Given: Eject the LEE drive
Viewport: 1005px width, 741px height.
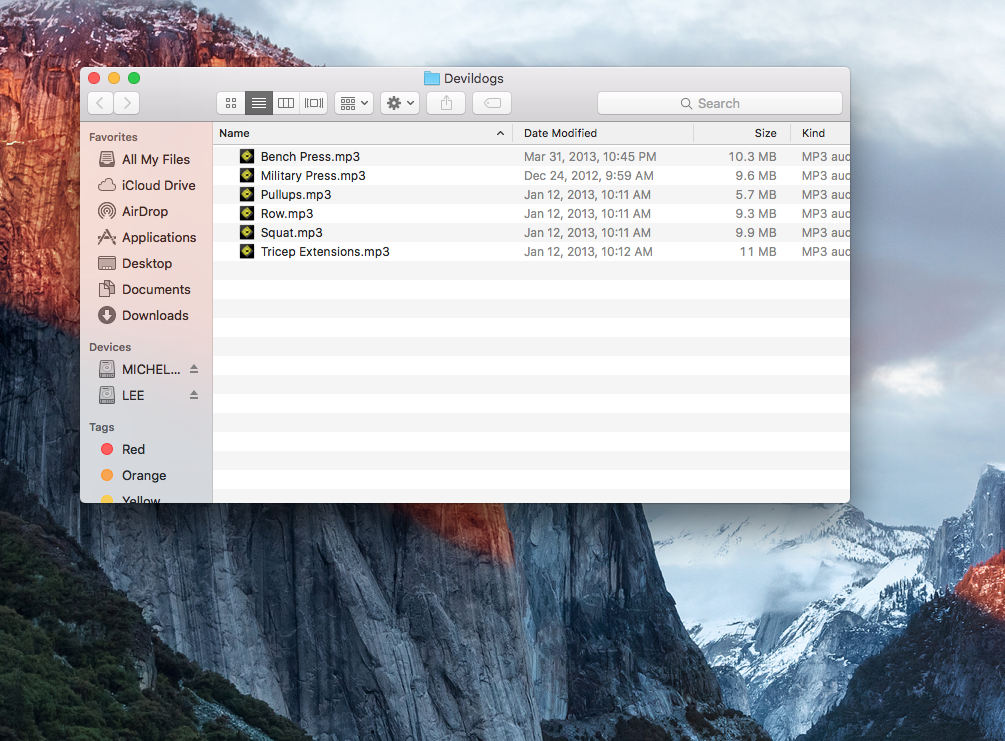Looking at the screenshot, I should pyautogui.click(x=194, y=395).
